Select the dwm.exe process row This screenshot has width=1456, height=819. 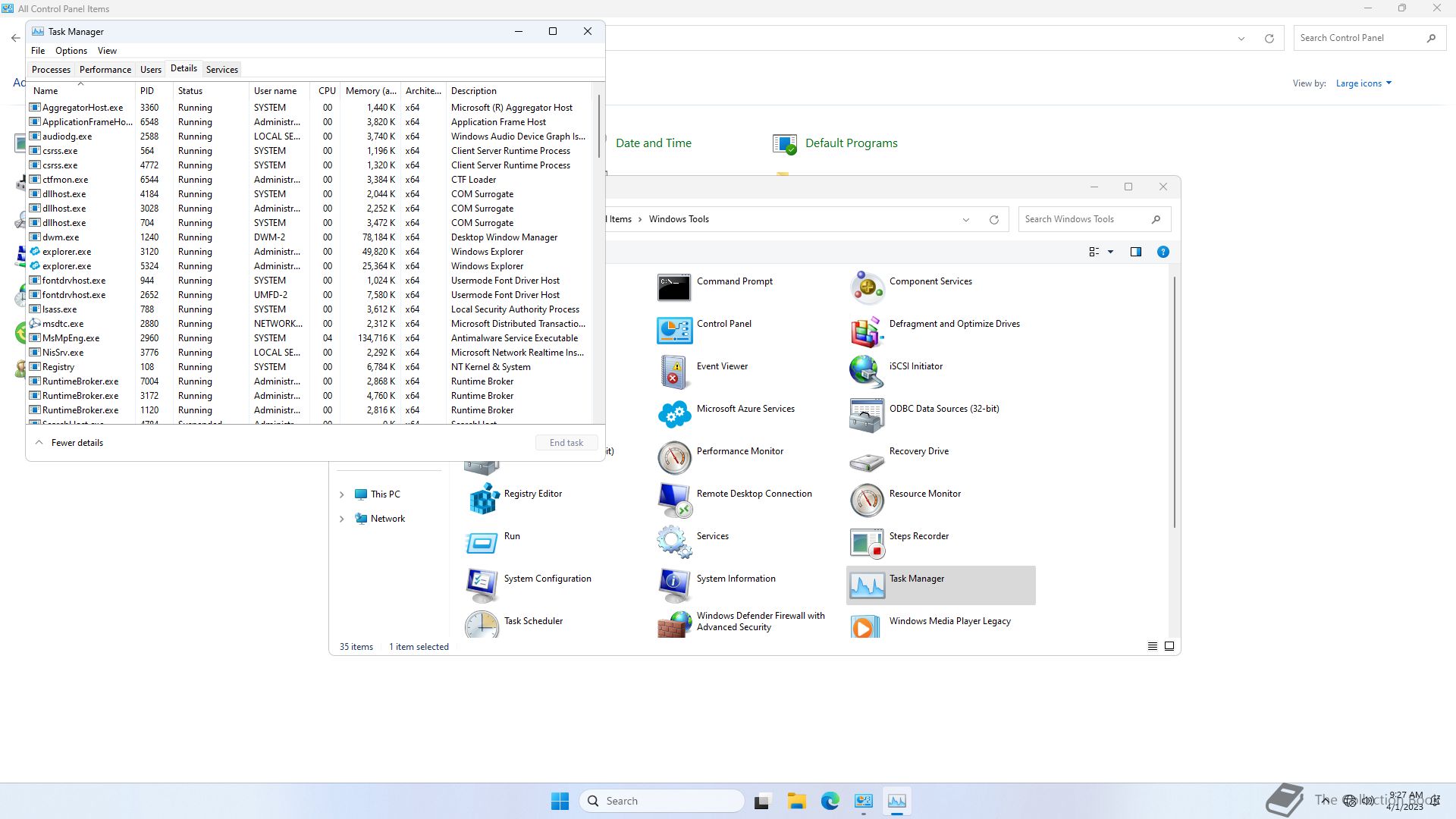(x=309, y=237)
